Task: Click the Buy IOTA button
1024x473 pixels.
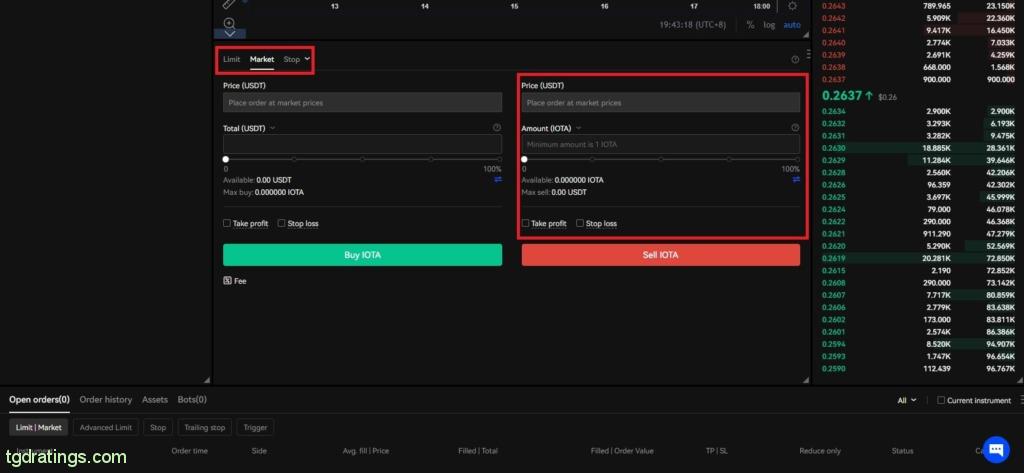Action: point(362,255)
